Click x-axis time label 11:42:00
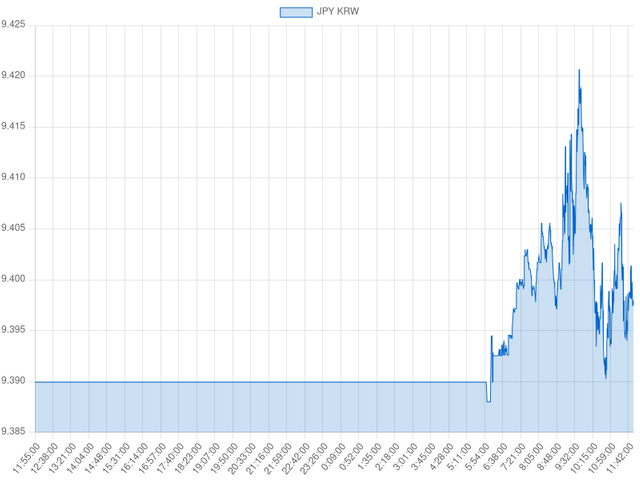640x480 pixels. click(x=619, y=458)
